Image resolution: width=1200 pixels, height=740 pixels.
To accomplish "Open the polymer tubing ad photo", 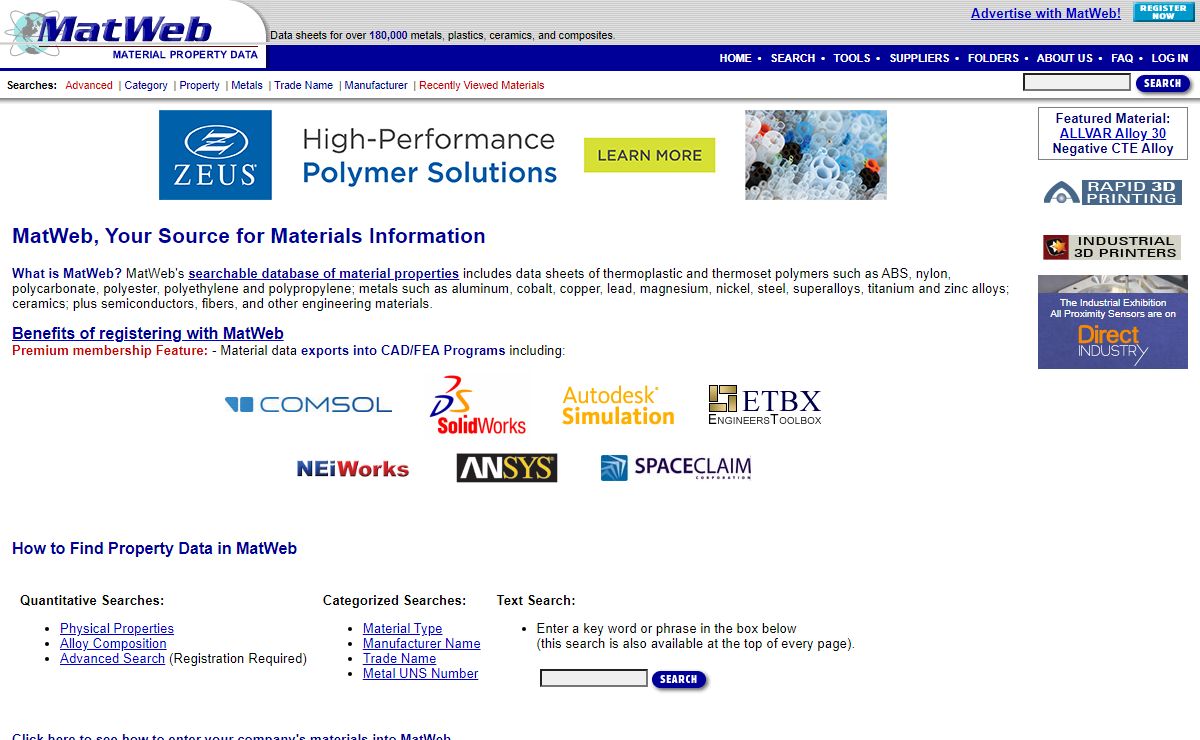I will 816,155.
